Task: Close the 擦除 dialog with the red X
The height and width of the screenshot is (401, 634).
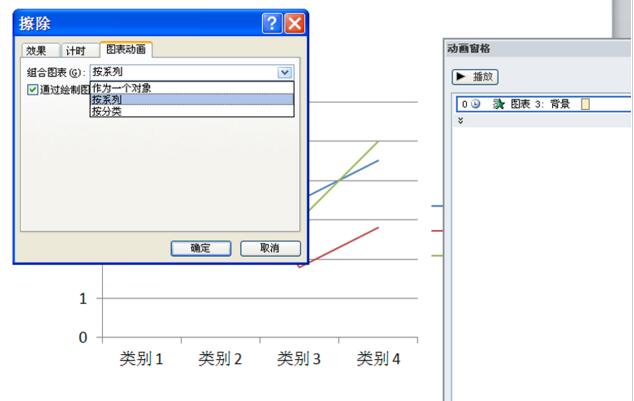Action: (x=295, y=23)
